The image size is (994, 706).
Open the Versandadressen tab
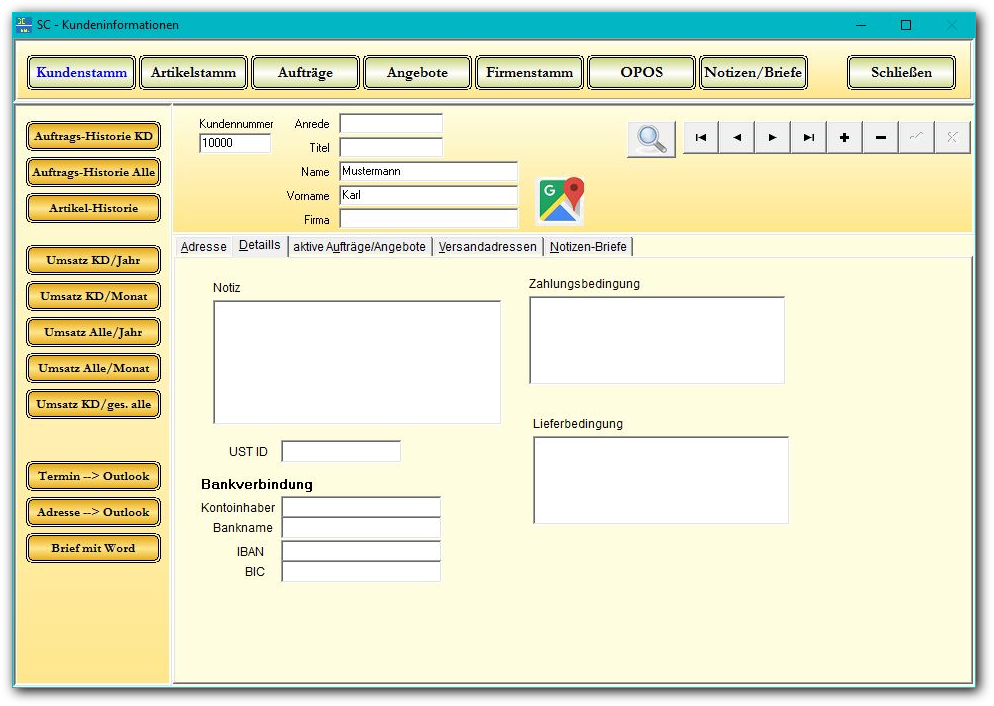[x=487, y=247]
